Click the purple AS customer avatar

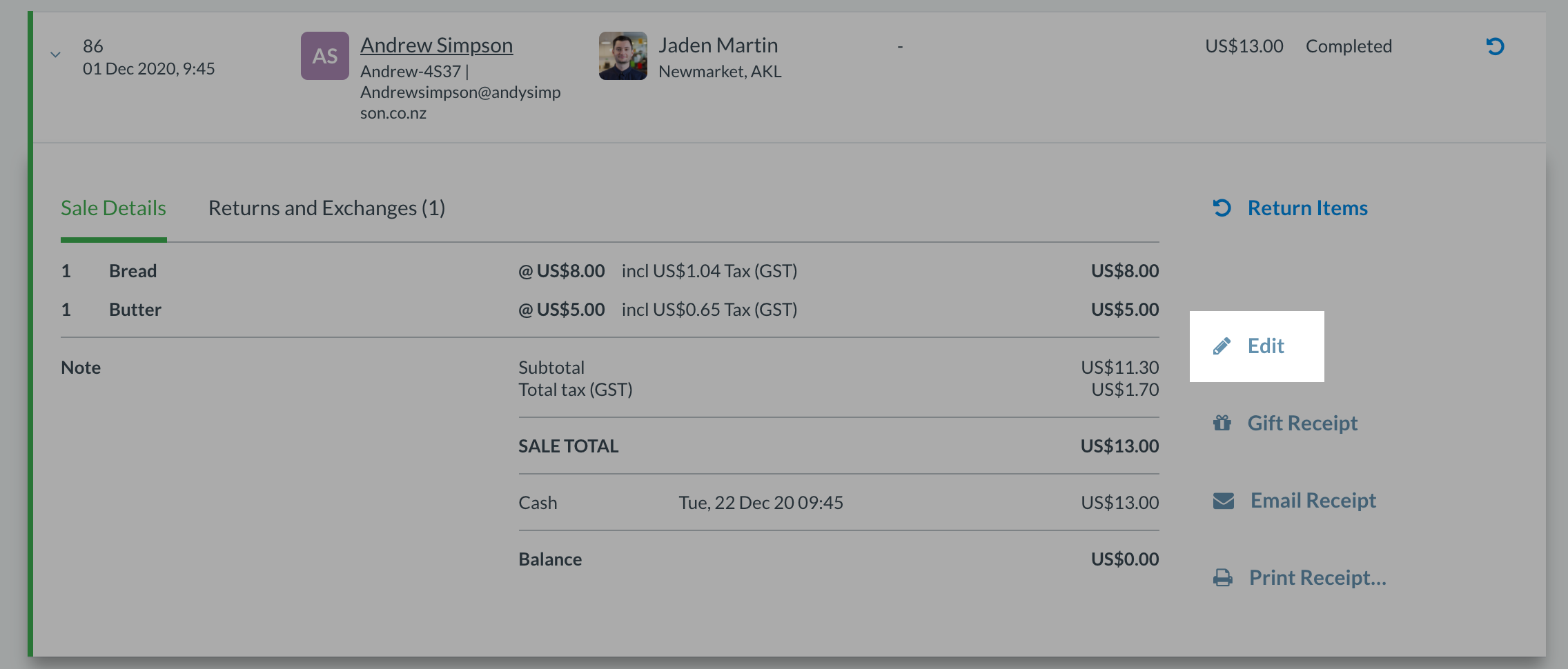coord(325,56)
